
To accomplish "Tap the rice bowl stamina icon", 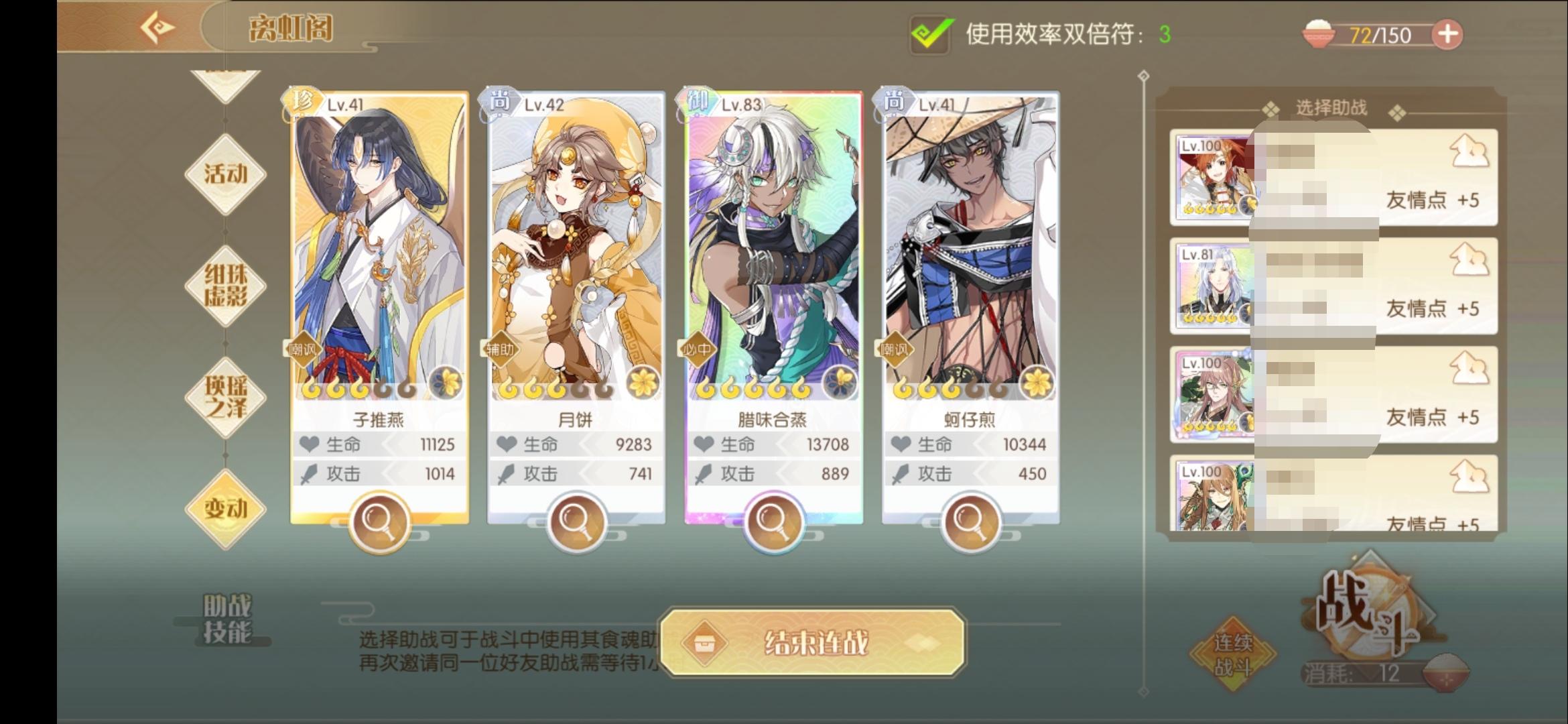I will coord(1319,34).
